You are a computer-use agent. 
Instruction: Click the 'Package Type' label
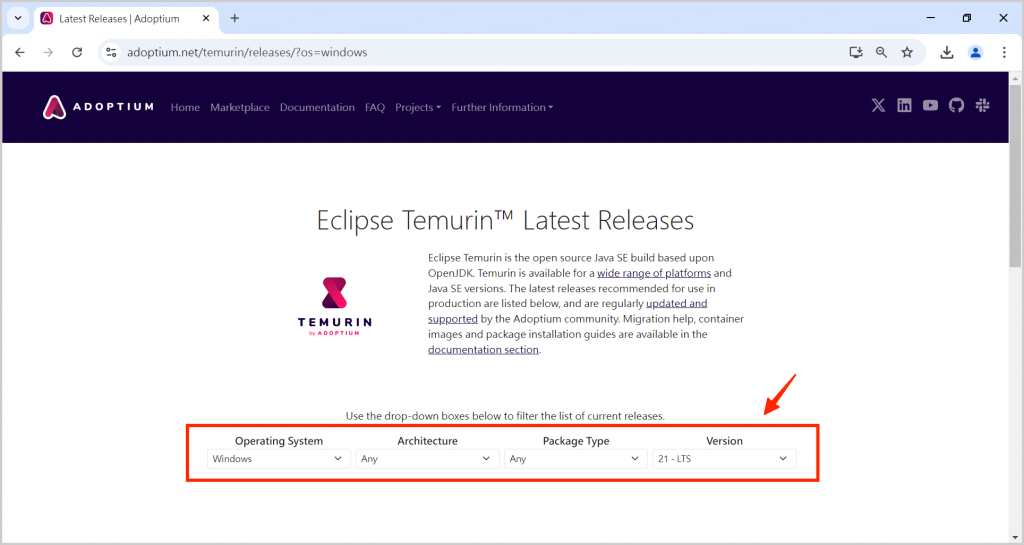pos(576,441)
